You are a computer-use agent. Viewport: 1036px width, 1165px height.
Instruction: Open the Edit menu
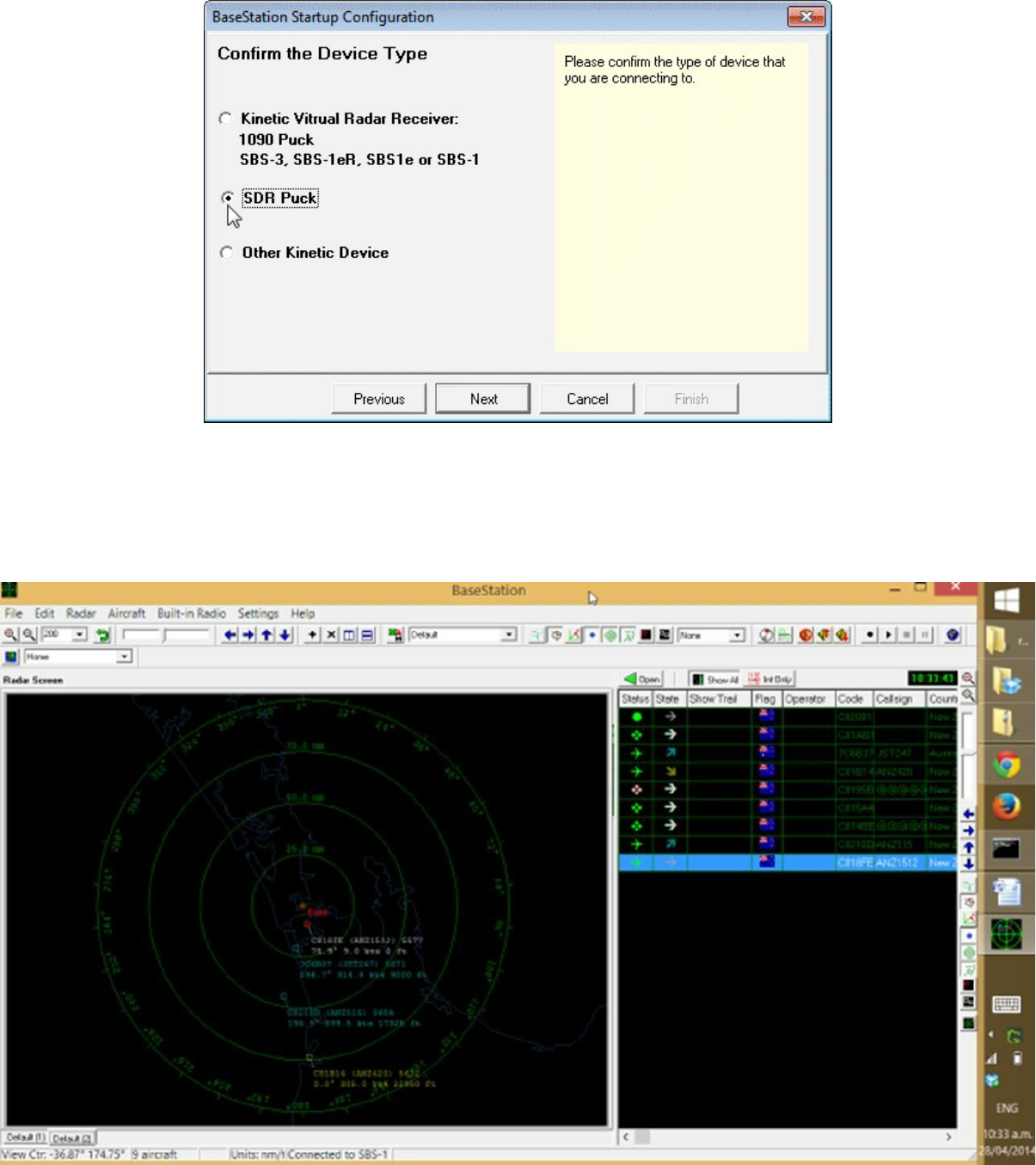point(44,613)
